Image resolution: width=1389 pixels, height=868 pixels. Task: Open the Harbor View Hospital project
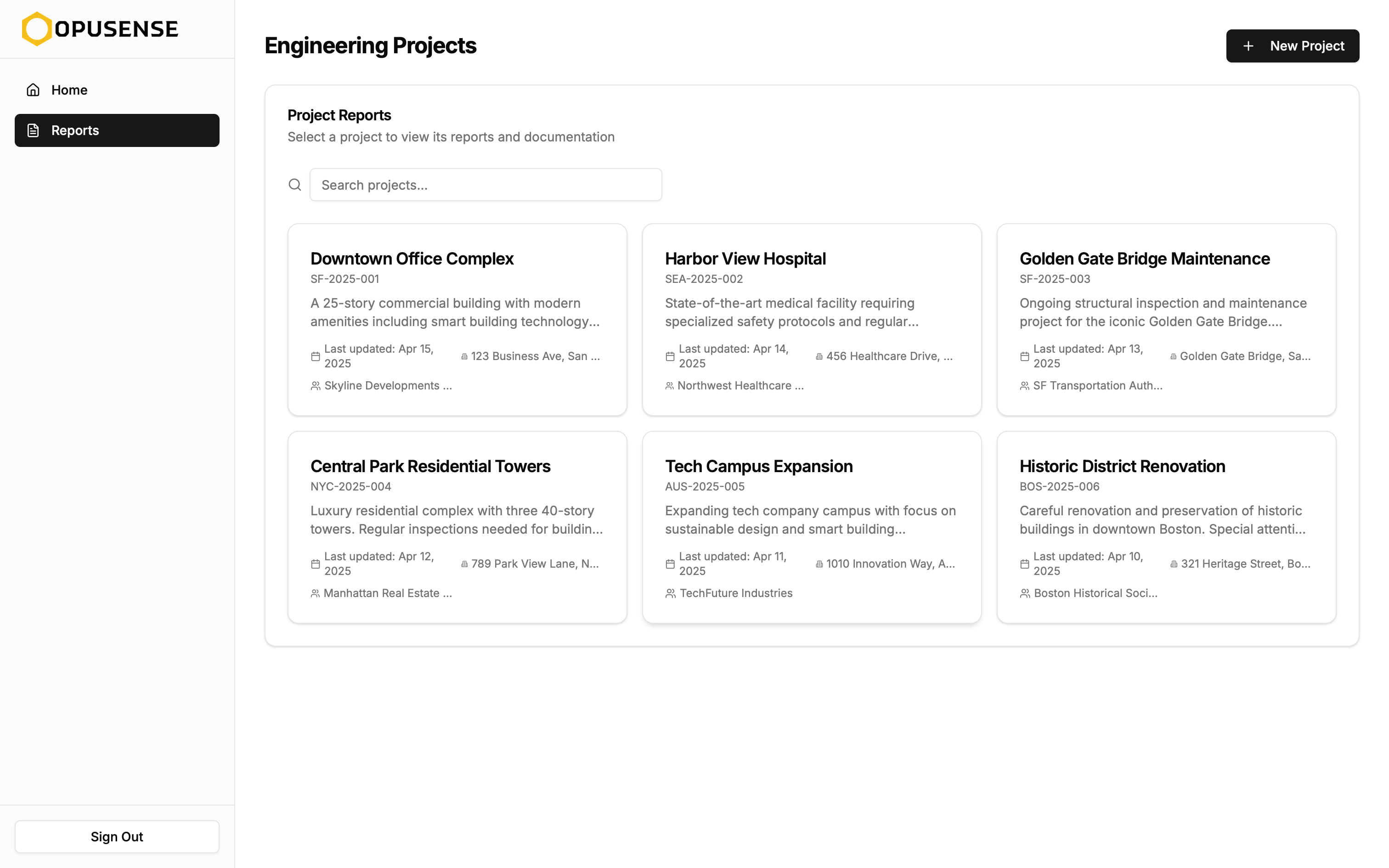(745, 259)
